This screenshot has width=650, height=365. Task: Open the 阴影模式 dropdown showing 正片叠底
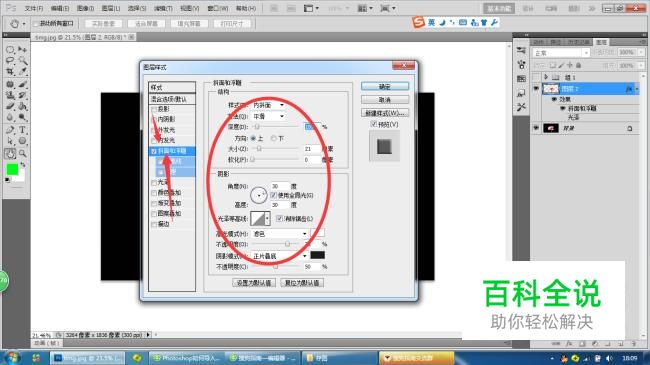pyautogui.click(x=279, y=256)
